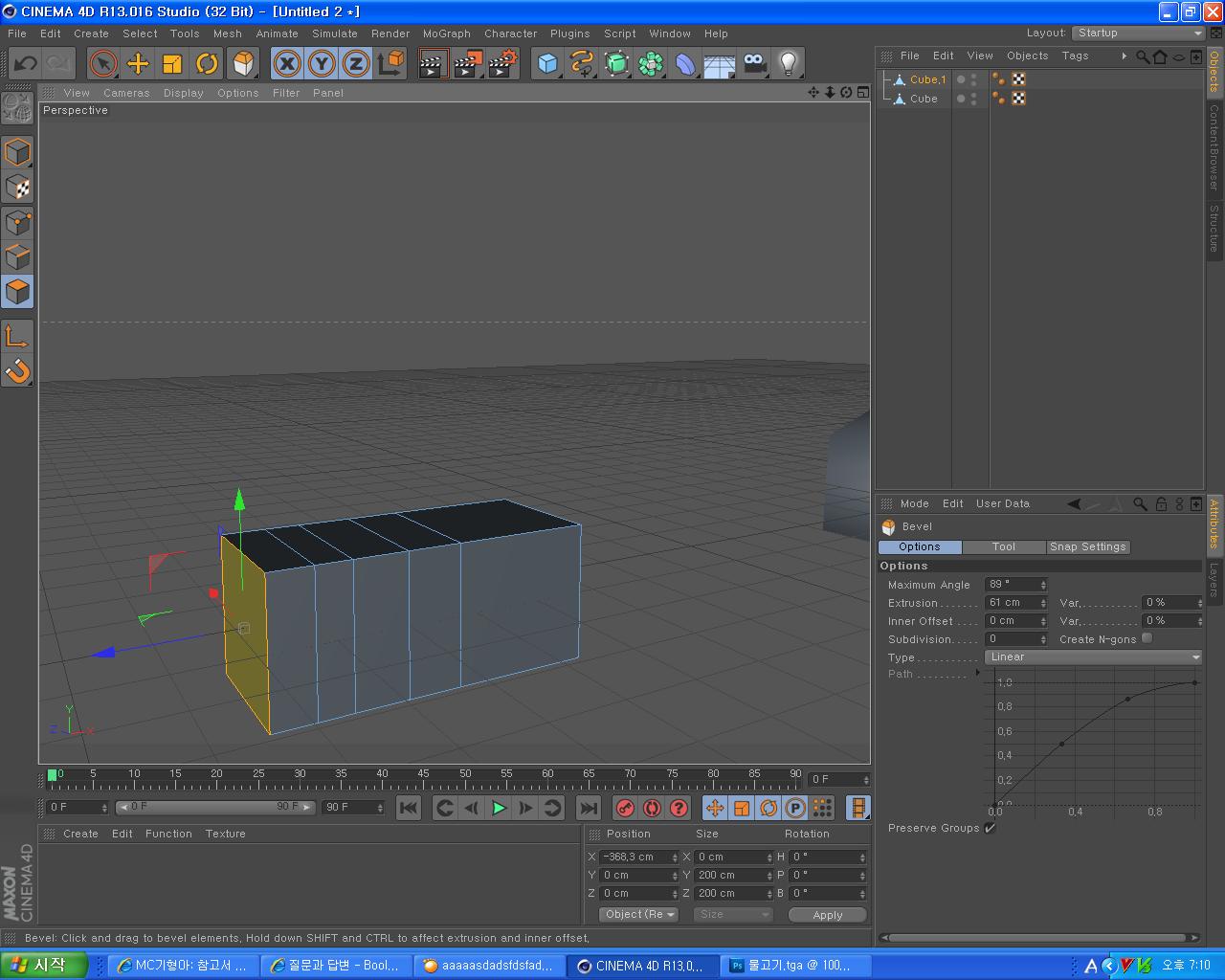Add a Camera object icon
The image size is (1225, 980).
[x=754, y=64]
